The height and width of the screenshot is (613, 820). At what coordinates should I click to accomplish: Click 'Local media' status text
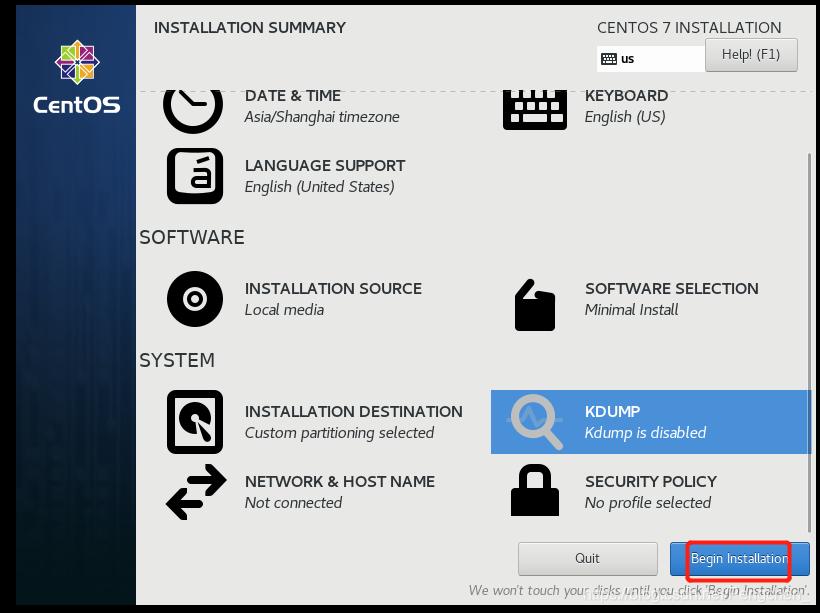tap(284, 310)
